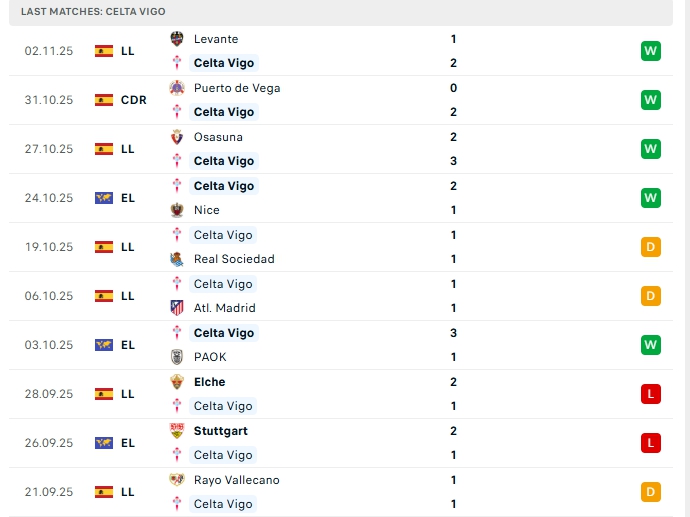Image resolution: width=690 pixels, height=517 pixels.
Task: Click the L badge for the Elche match
Action: 651,394
